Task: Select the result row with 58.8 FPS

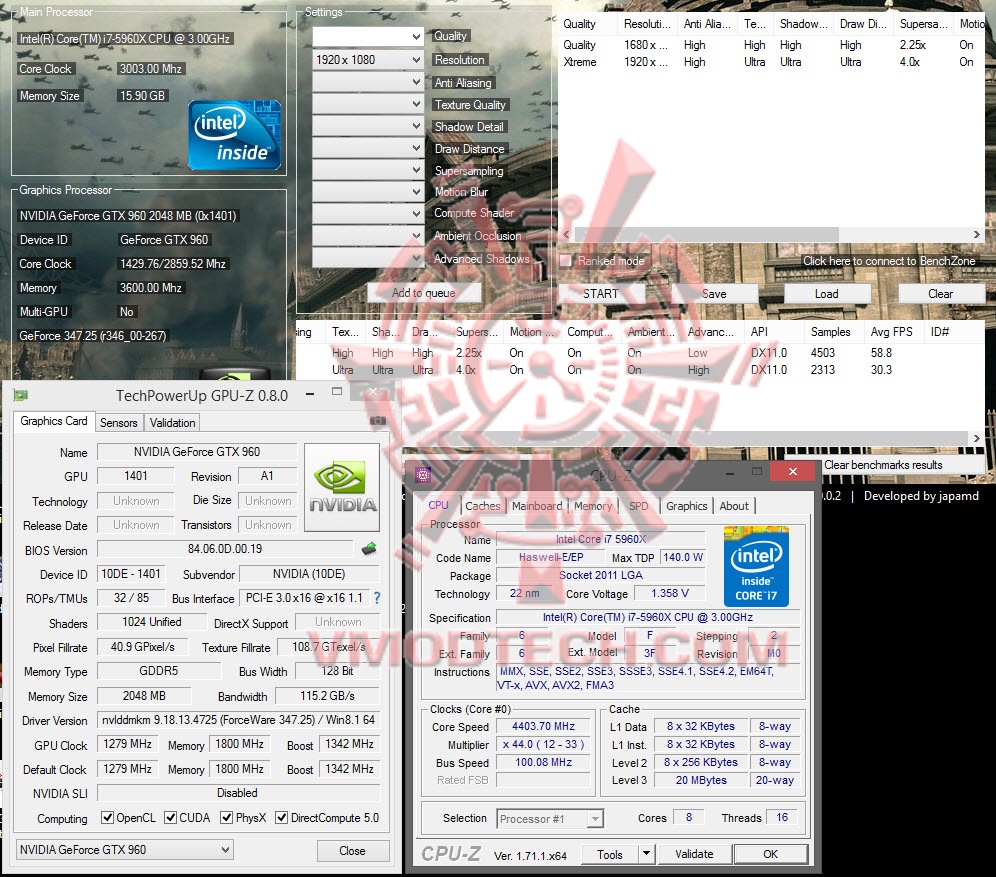Action: coord(640,353)
